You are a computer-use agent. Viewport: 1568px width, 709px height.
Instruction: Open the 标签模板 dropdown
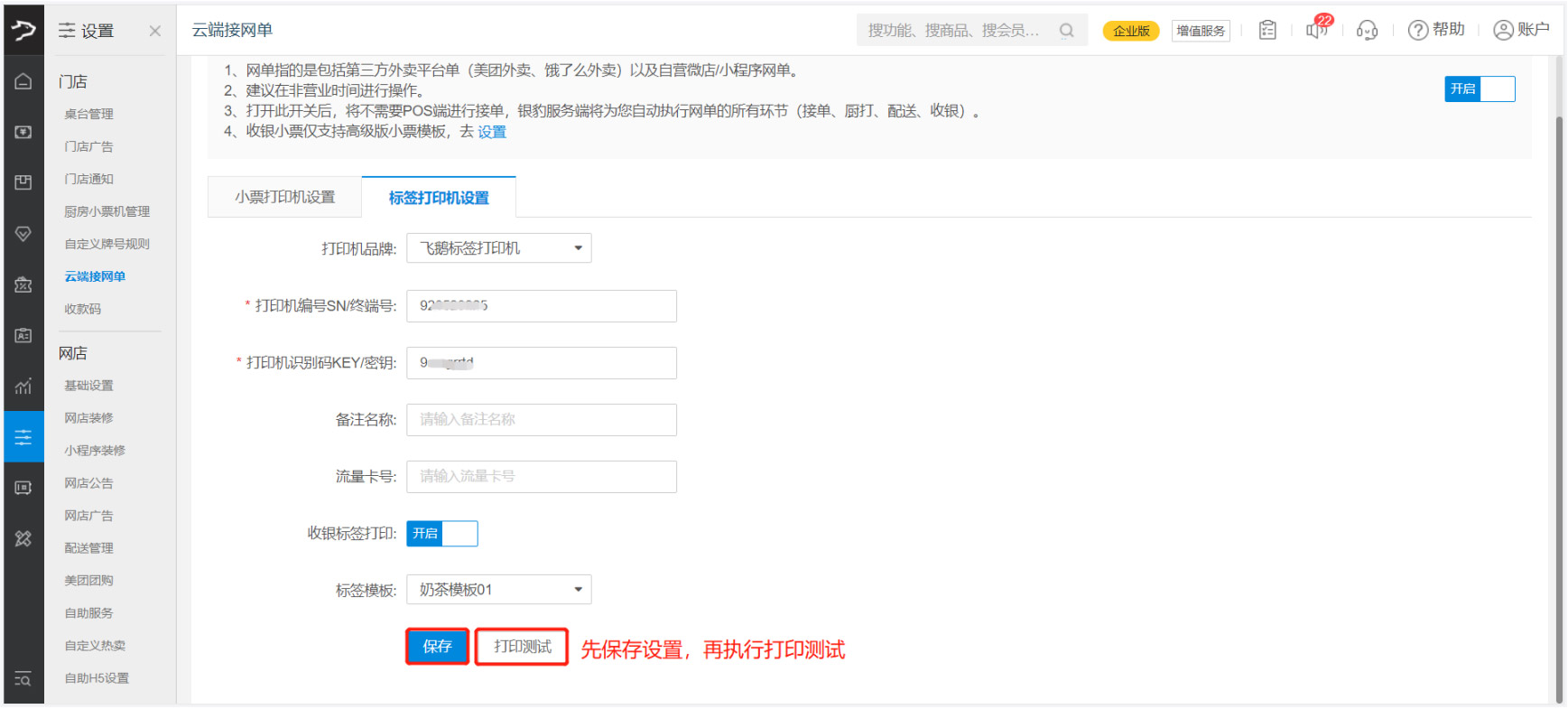click(x=499, y=590)
